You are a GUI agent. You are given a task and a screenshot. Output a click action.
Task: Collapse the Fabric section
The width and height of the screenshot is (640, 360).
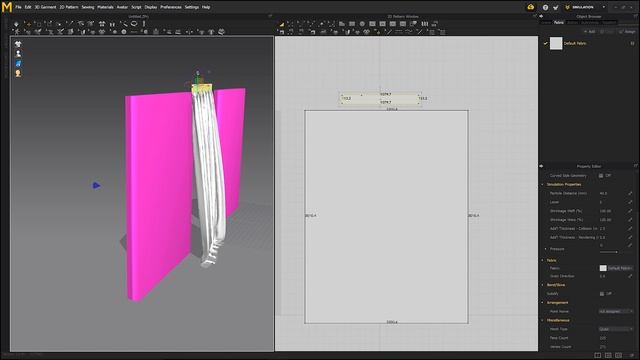543,260
